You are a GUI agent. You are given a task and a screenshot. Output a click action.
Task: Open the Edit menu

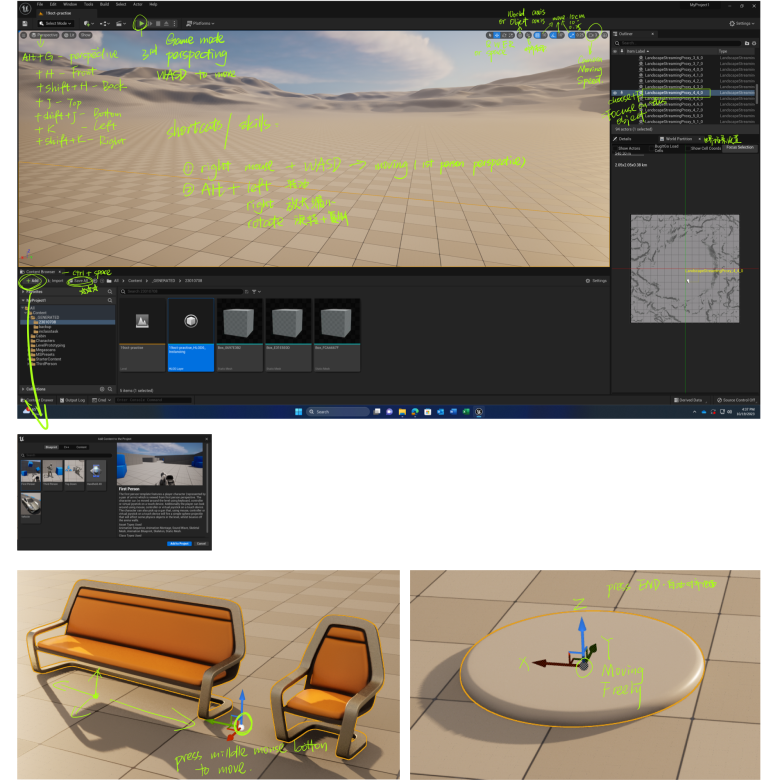[53, 4]
